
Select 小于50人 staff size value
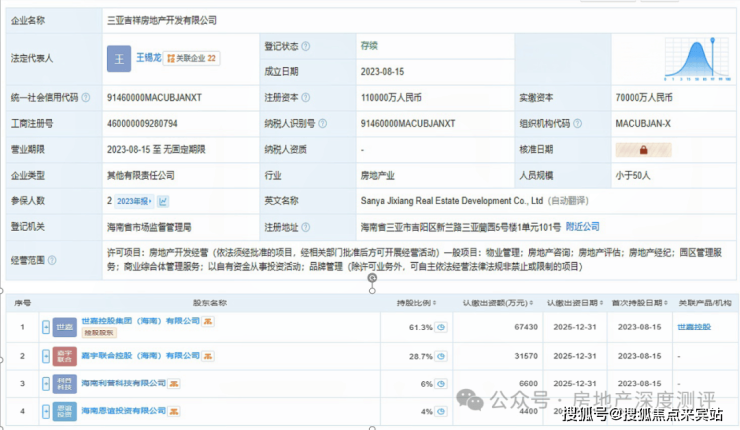pos(633,176)
